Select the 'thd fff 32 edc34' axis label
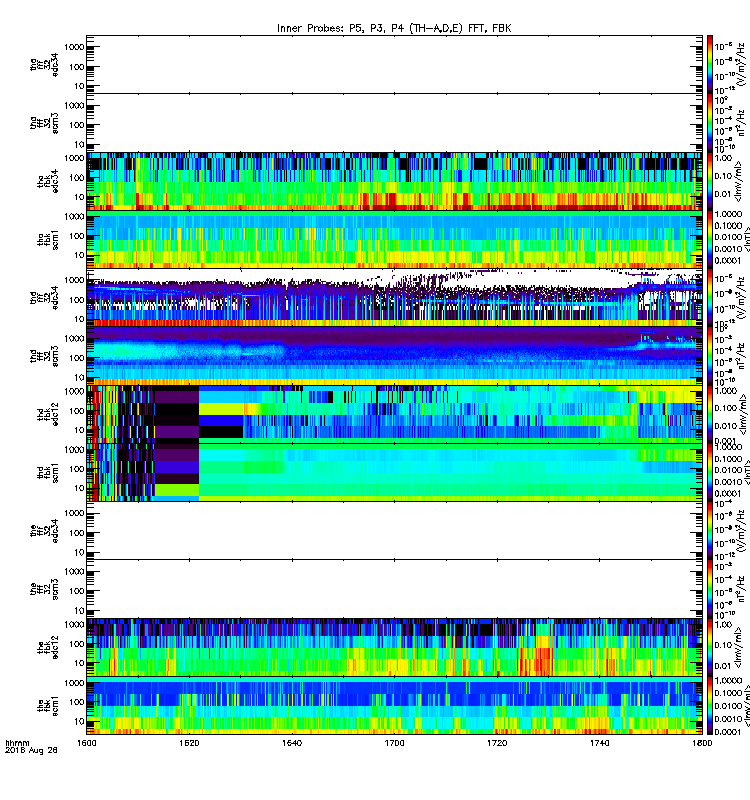This screenshot has width=750, height=800. tap(44, 297)
